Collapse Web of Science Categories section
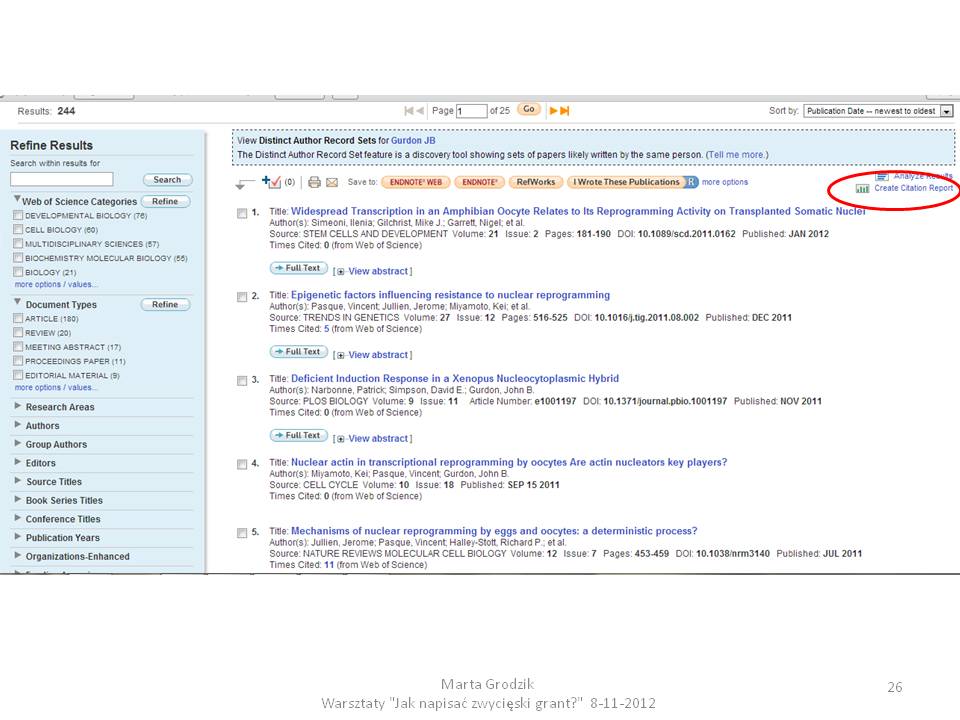The image size is (960, 720). point(17,199)
